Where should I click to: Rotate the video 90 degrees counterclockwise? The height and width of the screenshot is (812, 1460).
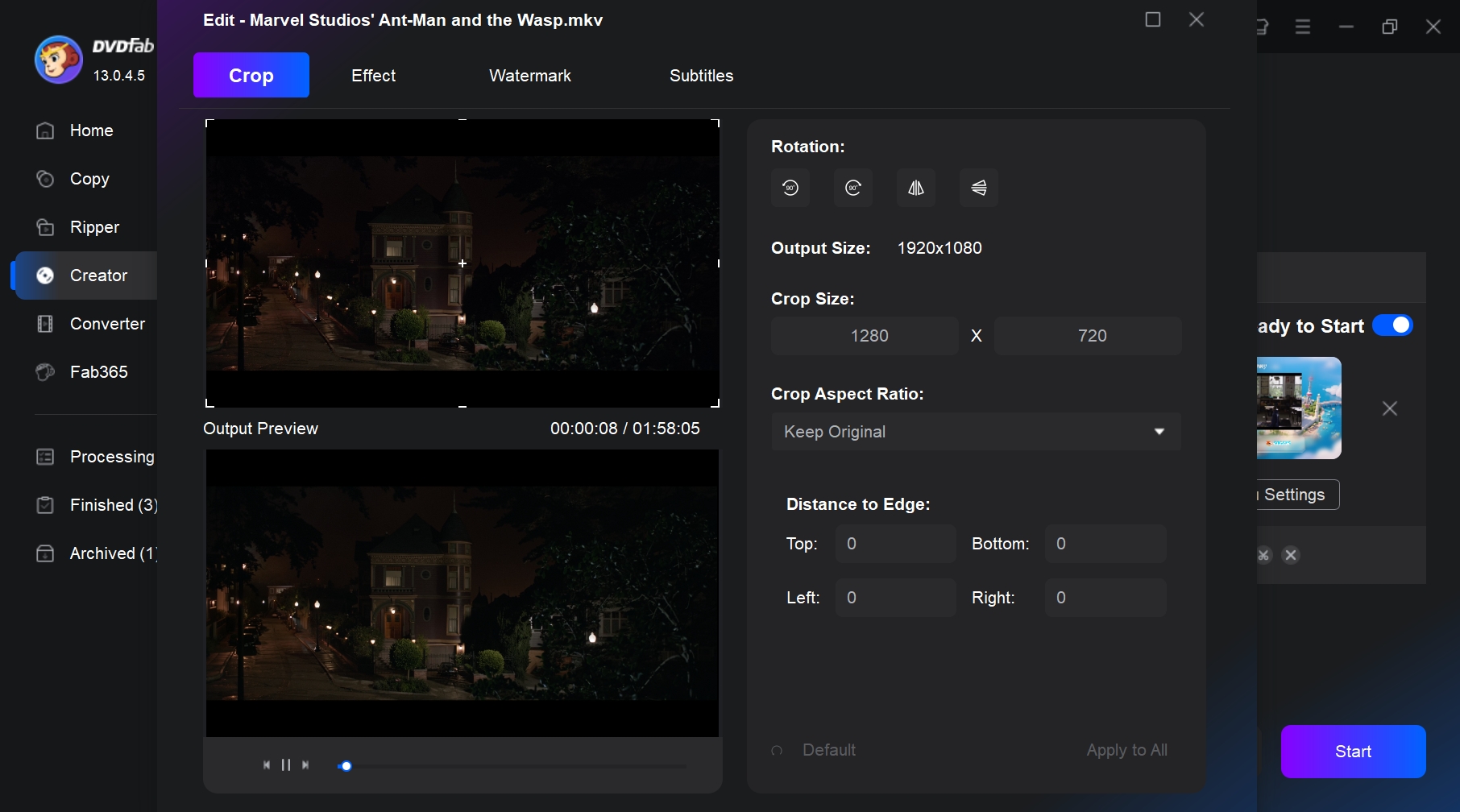tap(790, 188)
